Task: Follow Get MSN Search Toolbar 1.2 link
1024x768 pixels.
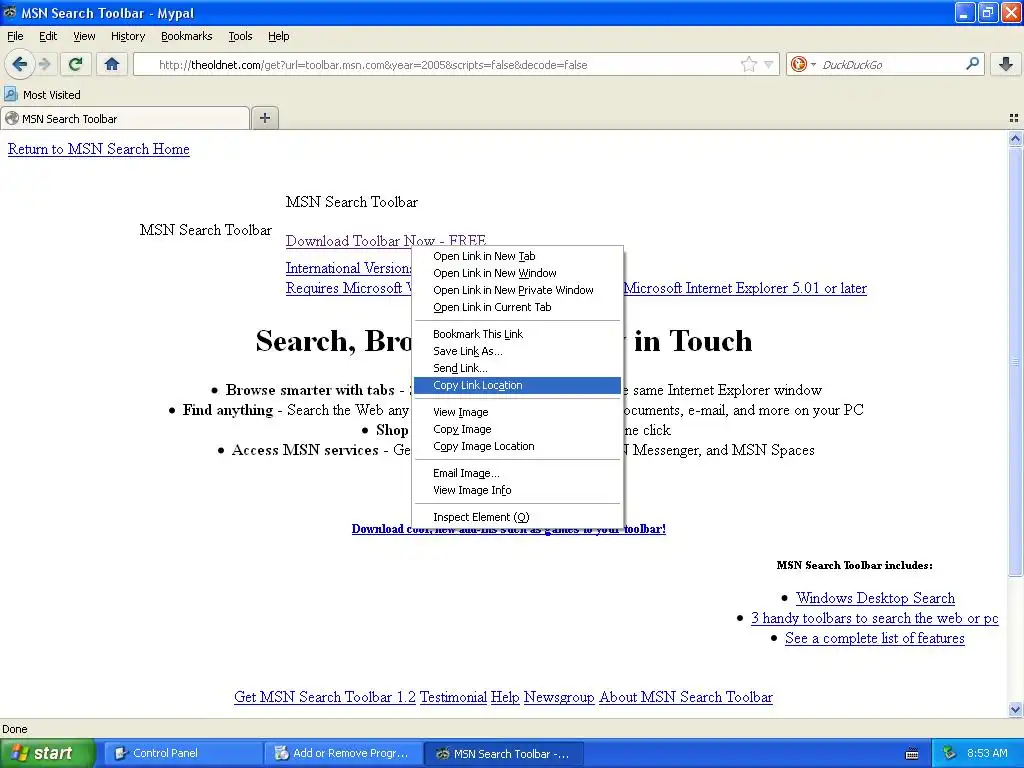Action: pyautogui.click(x=325, y=697)
